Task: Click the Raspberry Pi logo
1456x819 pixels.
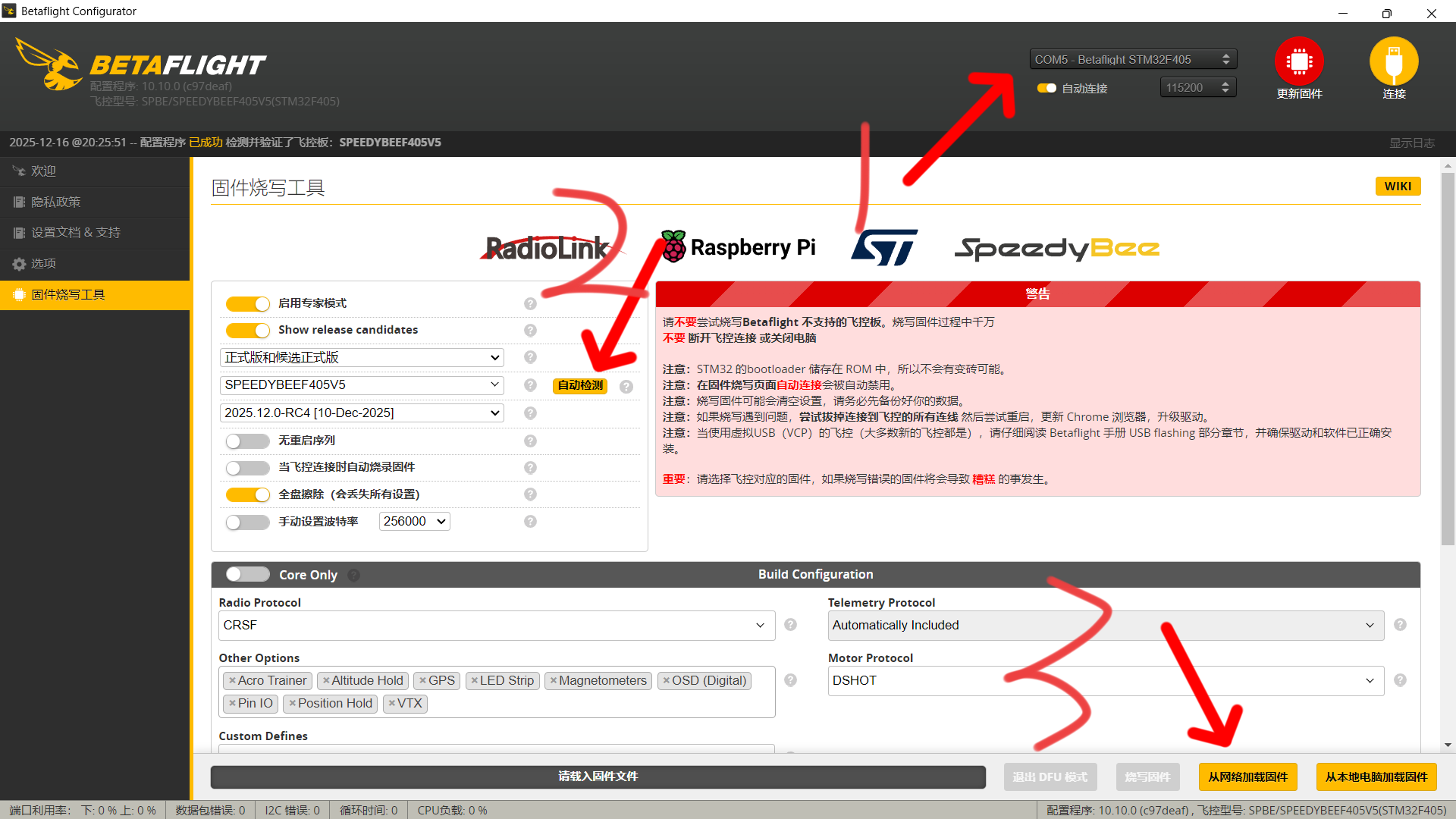Action: click(738, 247)
